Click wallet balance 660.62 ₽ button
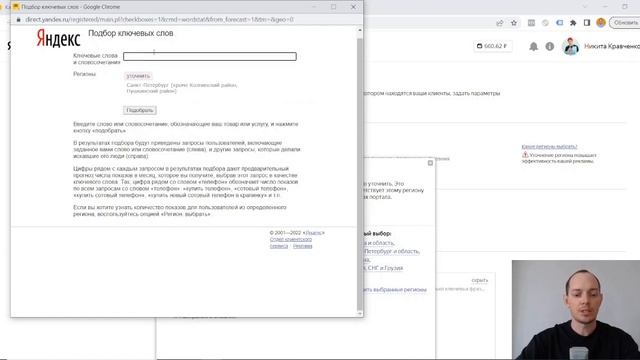640x360 pixels. [492, 46]
